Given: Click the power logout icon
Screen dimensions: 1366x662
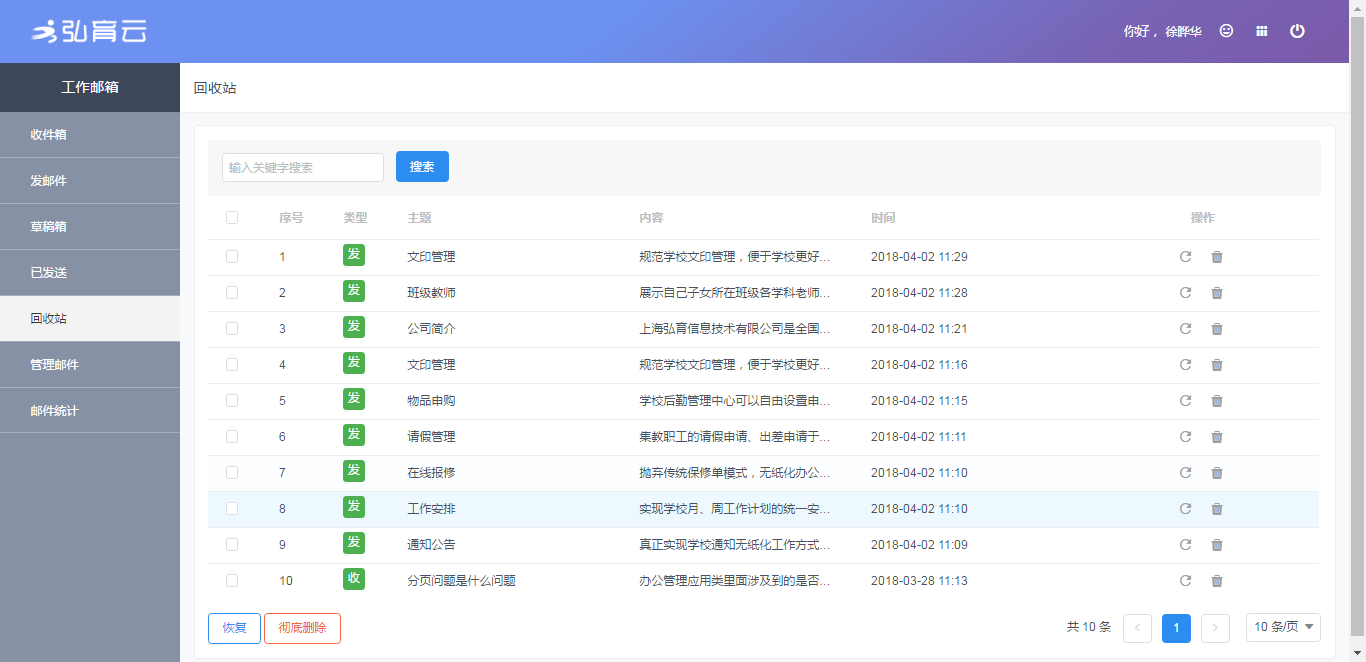Looking at the screenshot, I should [x=1297, y=31].
